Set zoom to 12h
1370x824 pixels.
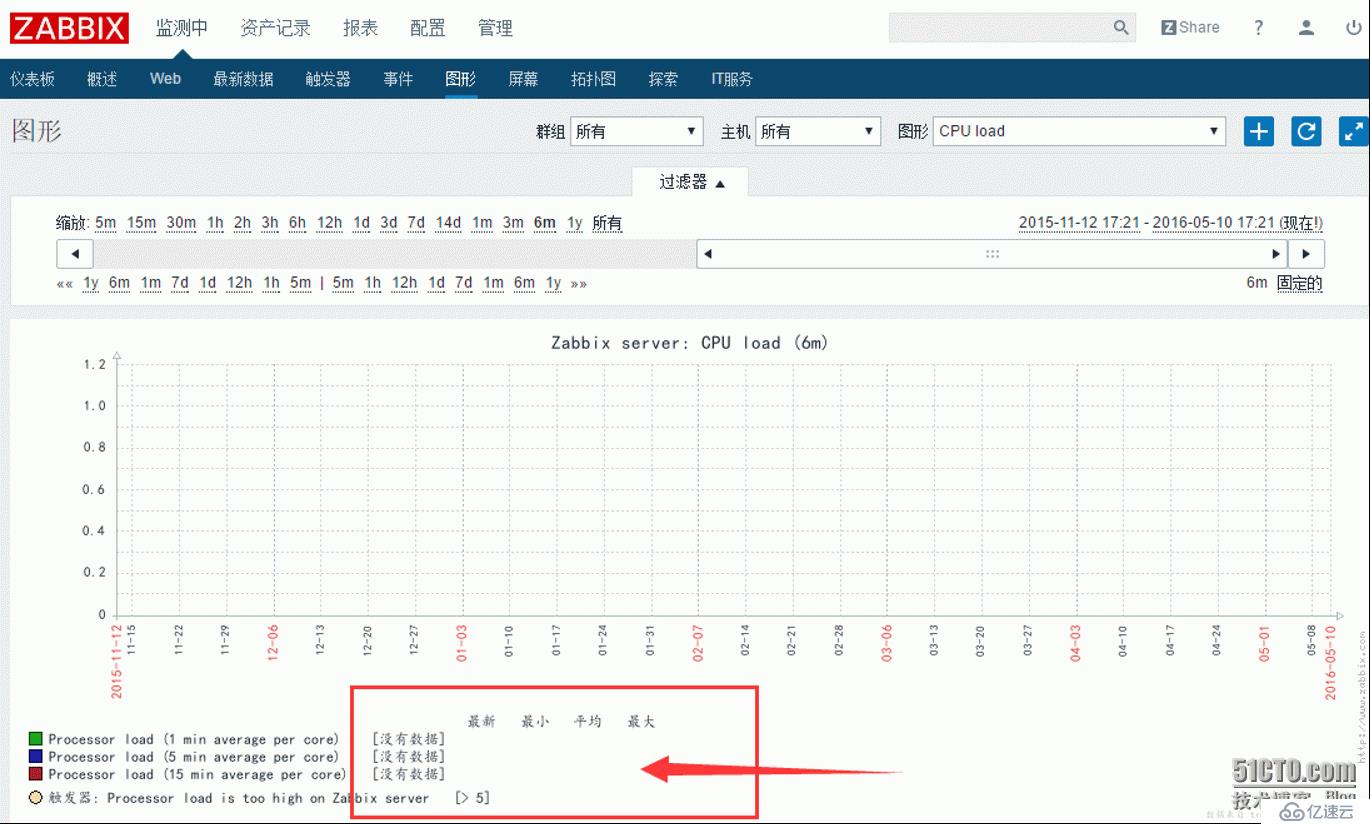[330, 223]
